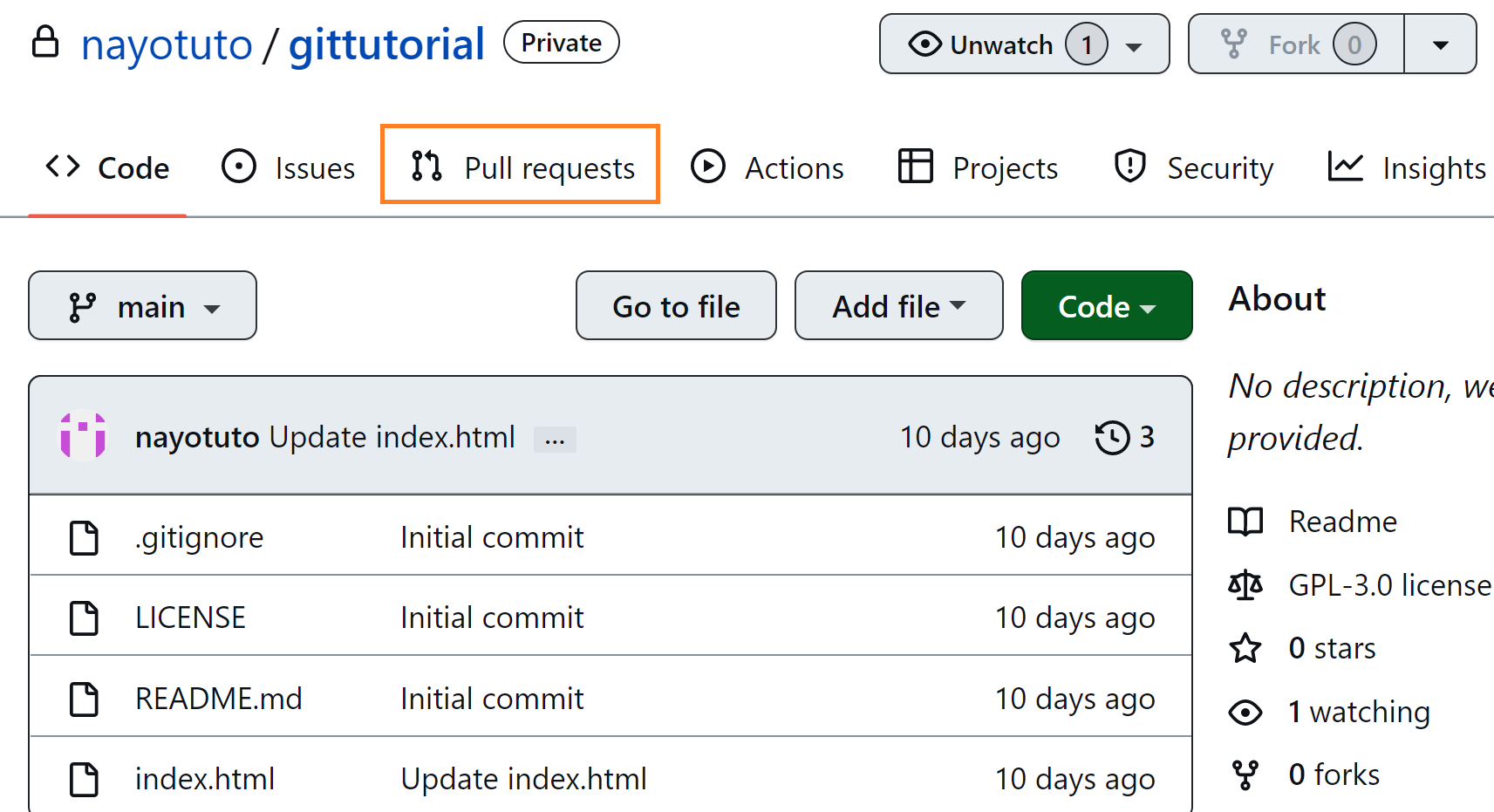Click the GPL-3.0 license scale icon

coord(1245,584)
